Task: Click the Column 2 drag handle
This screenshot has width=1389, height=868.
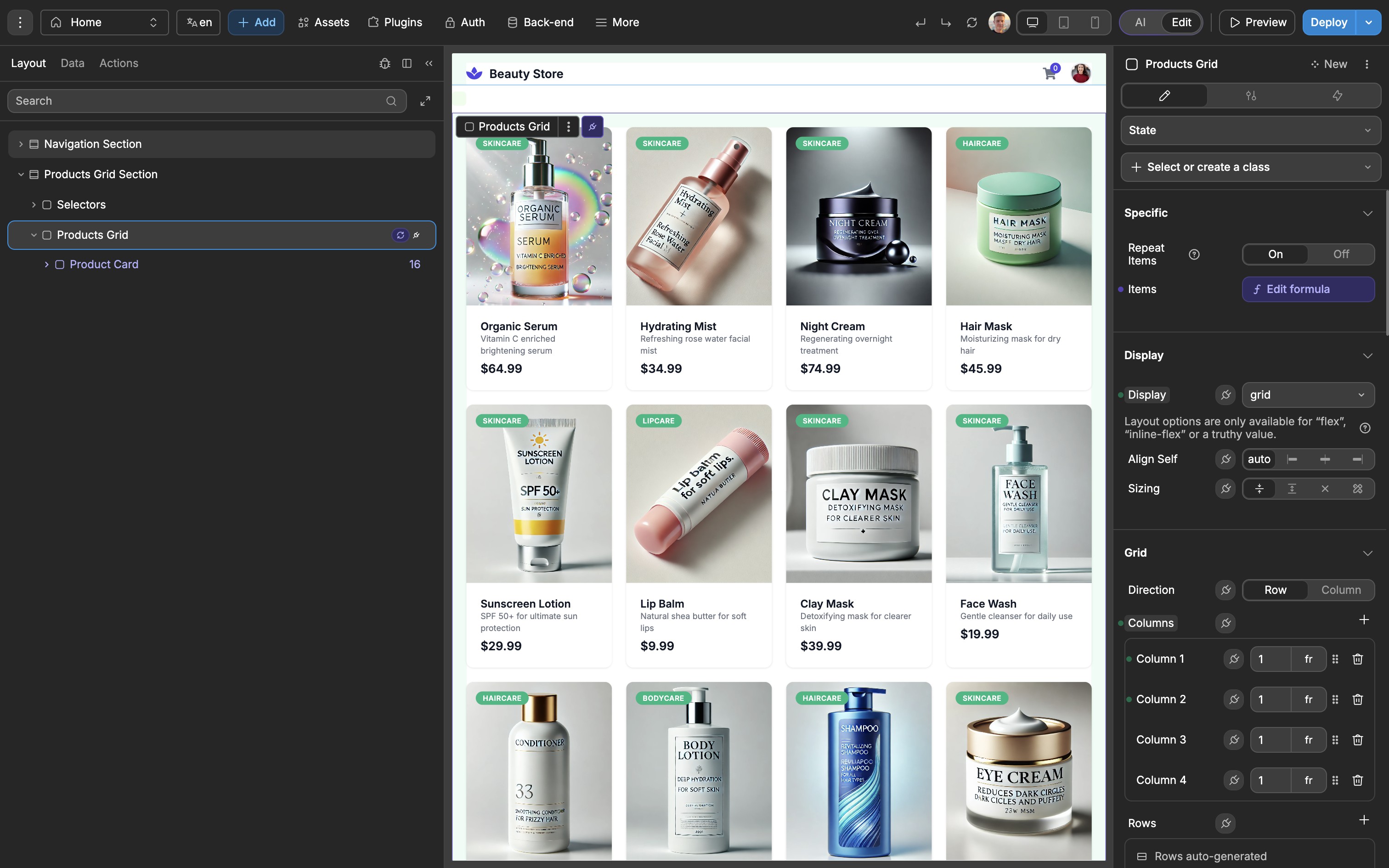Action: (1335, 700)
